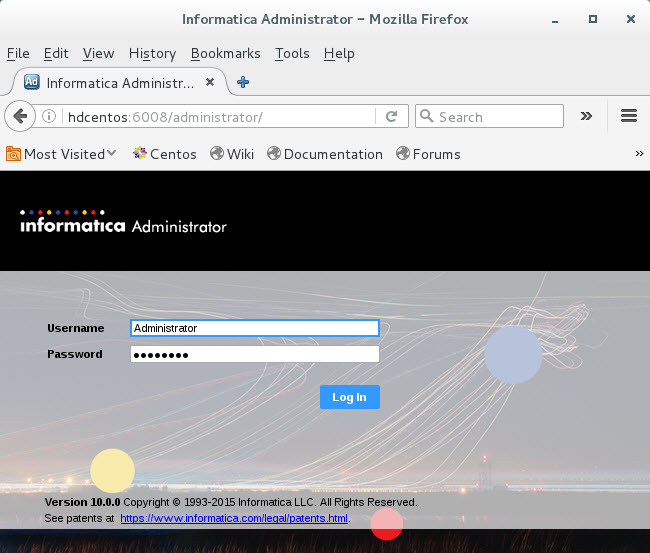Open site information icon in address bar

49,116
